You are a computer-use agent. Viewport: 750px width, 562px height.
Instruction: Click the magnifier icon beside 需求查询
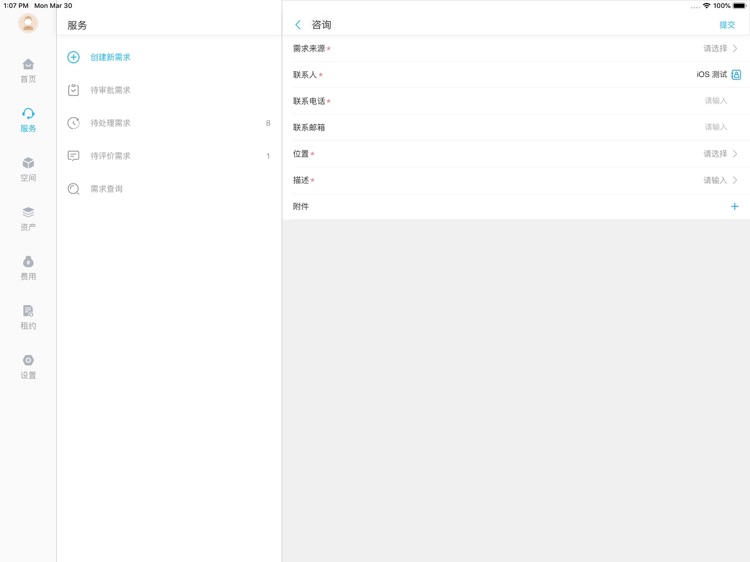click(x=73, y=189)
